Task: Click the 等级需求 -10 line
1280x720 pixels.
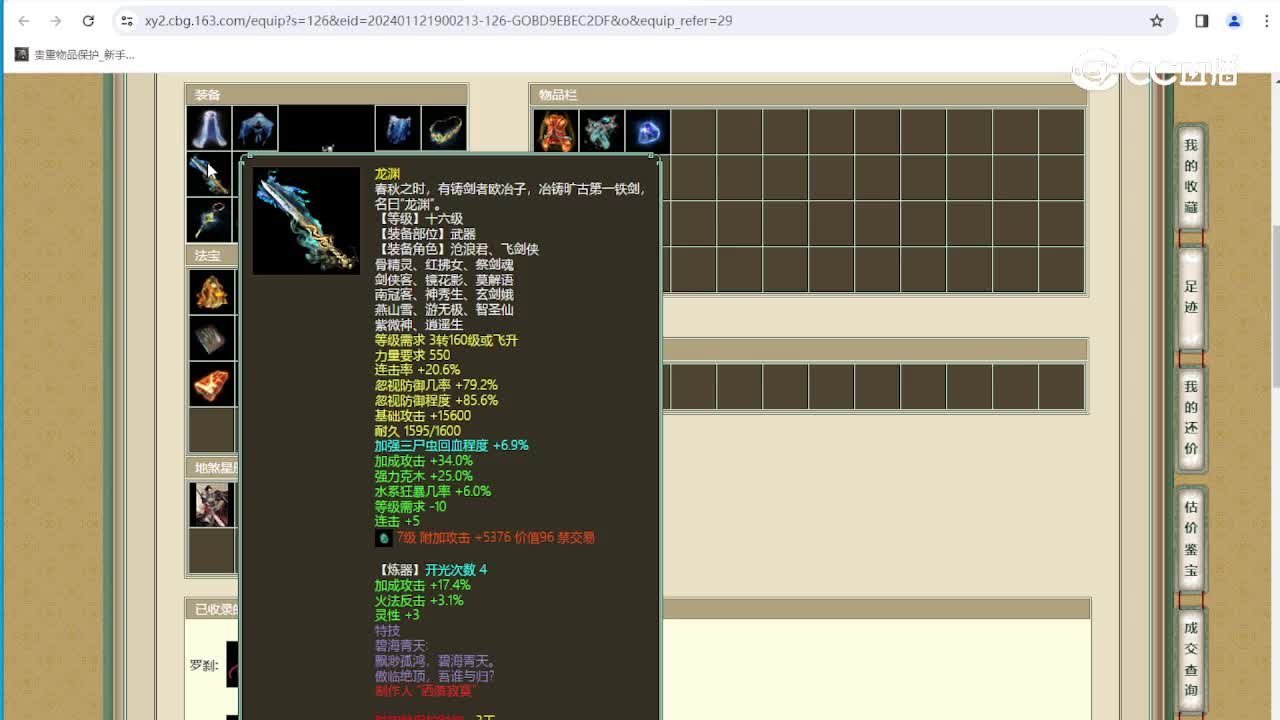Action: click(410, 507)
